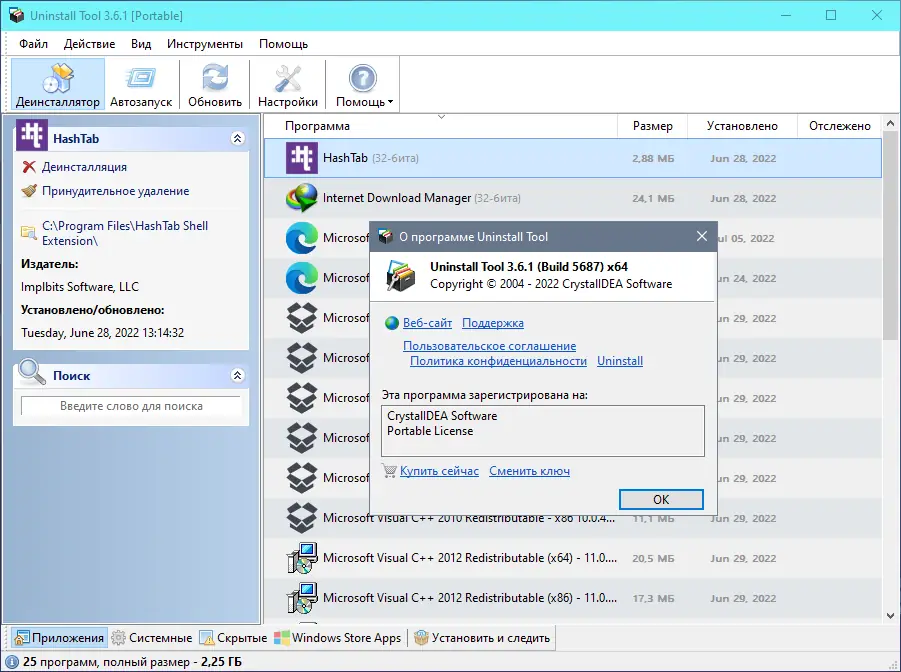Close the О программе Uninstall Tool dialog
This screenshot has width=901, height=672.
pyautogui.click(x=702, y=236)
